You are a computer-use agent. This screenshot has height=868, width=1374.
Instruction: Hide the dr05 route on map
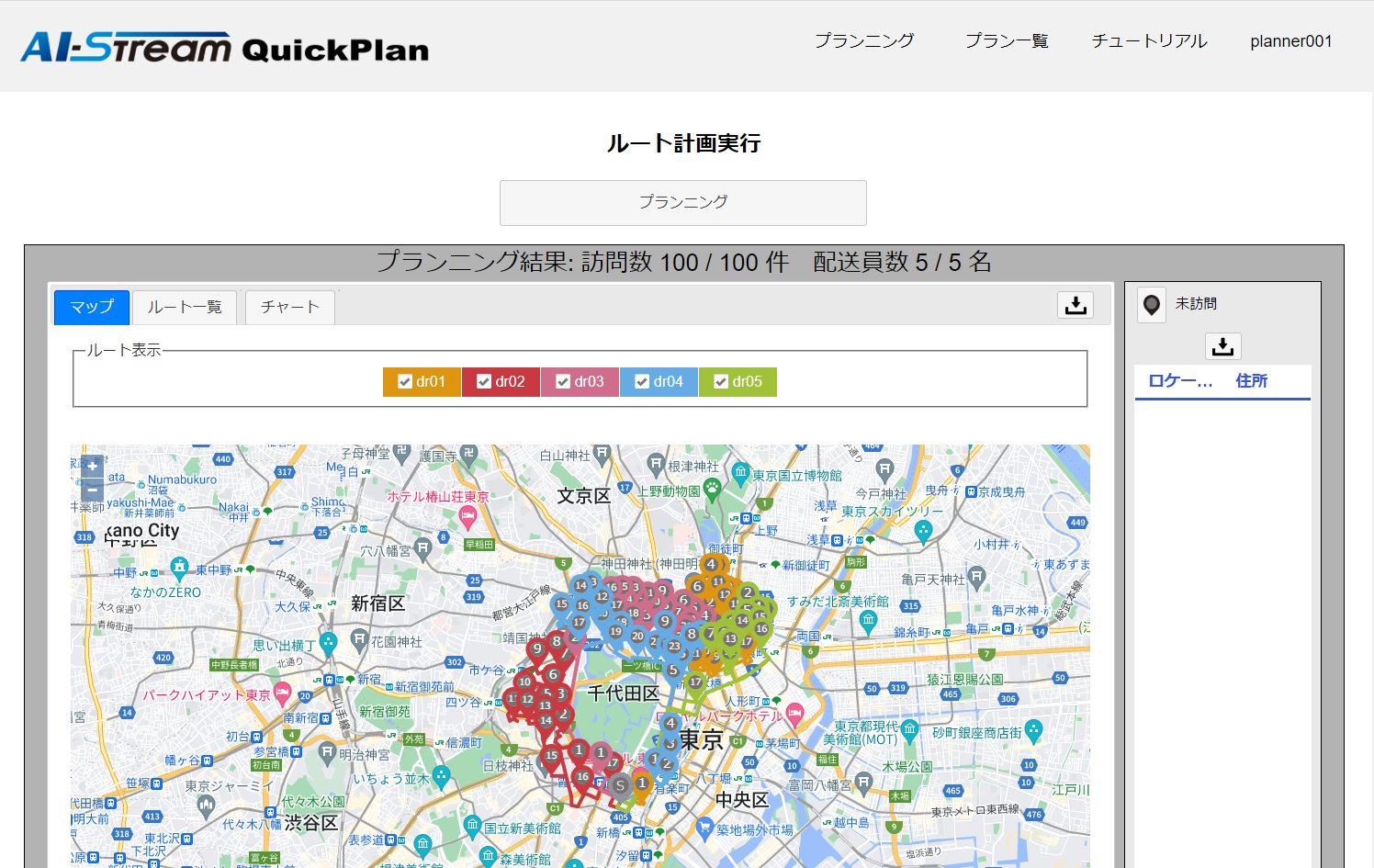721,382
